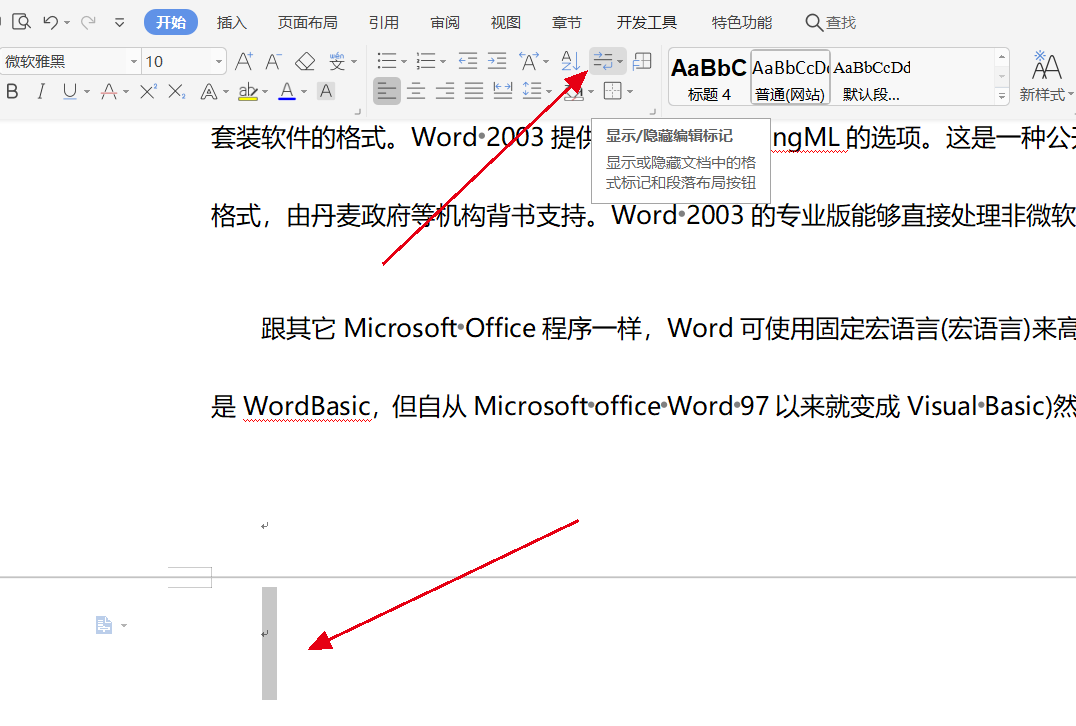Insert numbered list
This screenshot has height=726, width=1076.
tap(426, 61)
